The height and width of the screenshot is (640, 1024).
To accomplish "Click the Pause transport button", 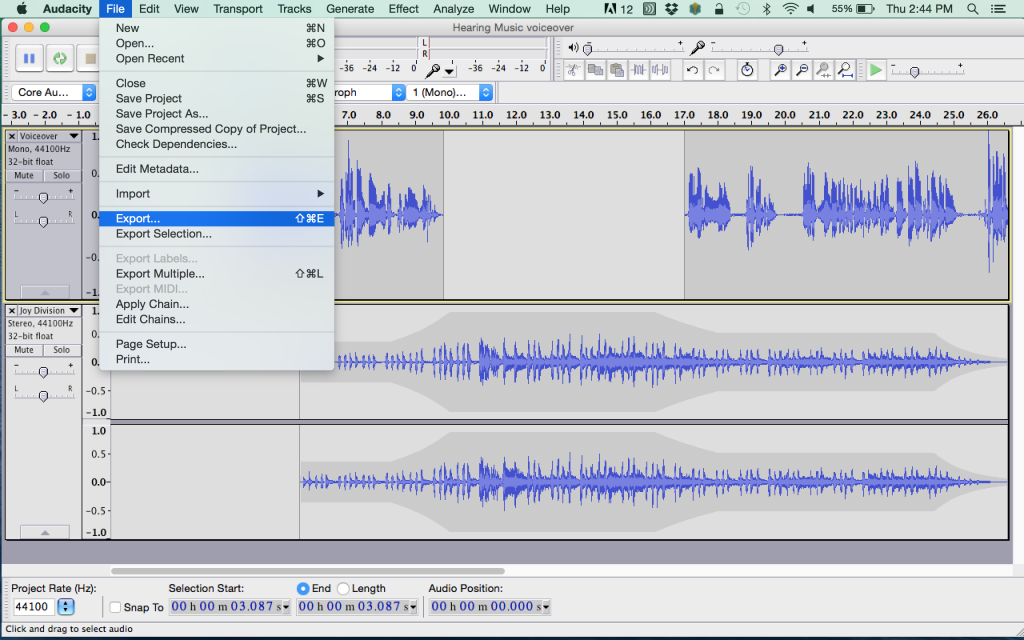I will point(29,59).
